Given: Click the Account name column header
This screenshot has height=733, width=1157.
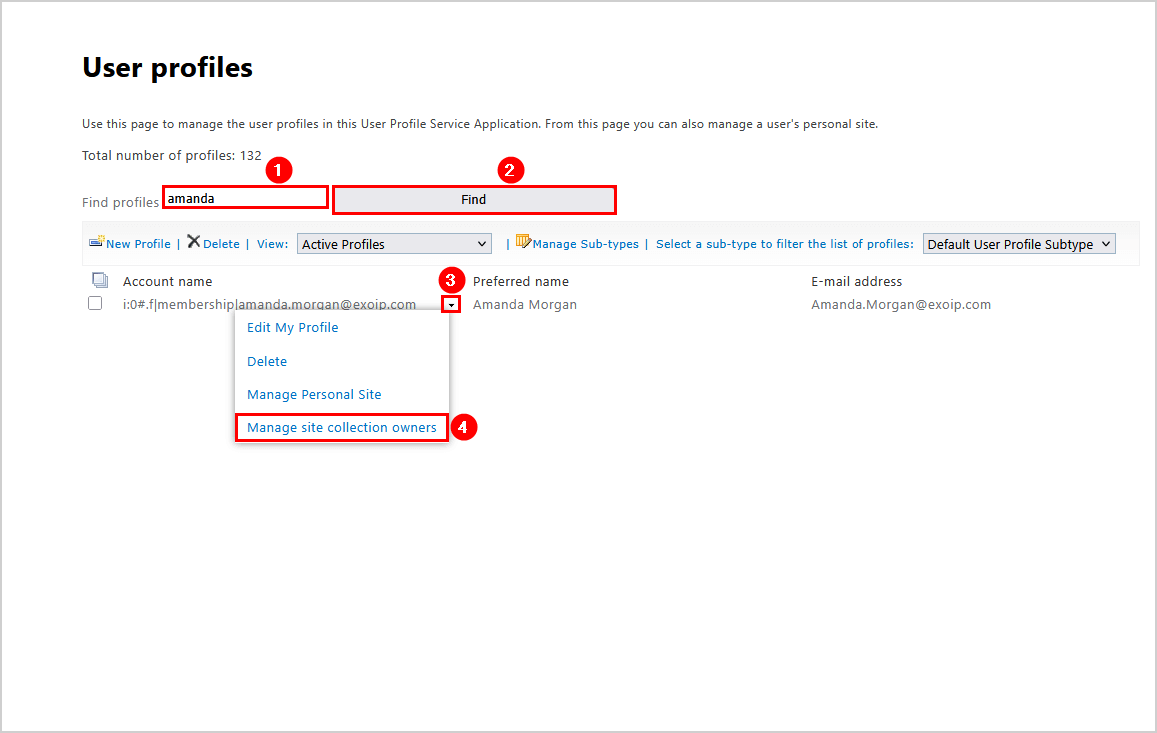Looking at the screenshot, I should [x=167, y=282].
